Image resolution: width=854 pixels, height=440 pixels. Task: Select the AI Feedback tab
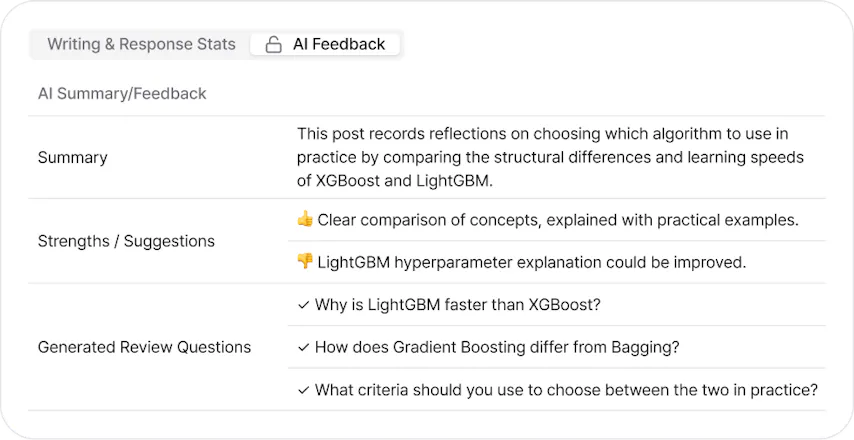(325, 44)
